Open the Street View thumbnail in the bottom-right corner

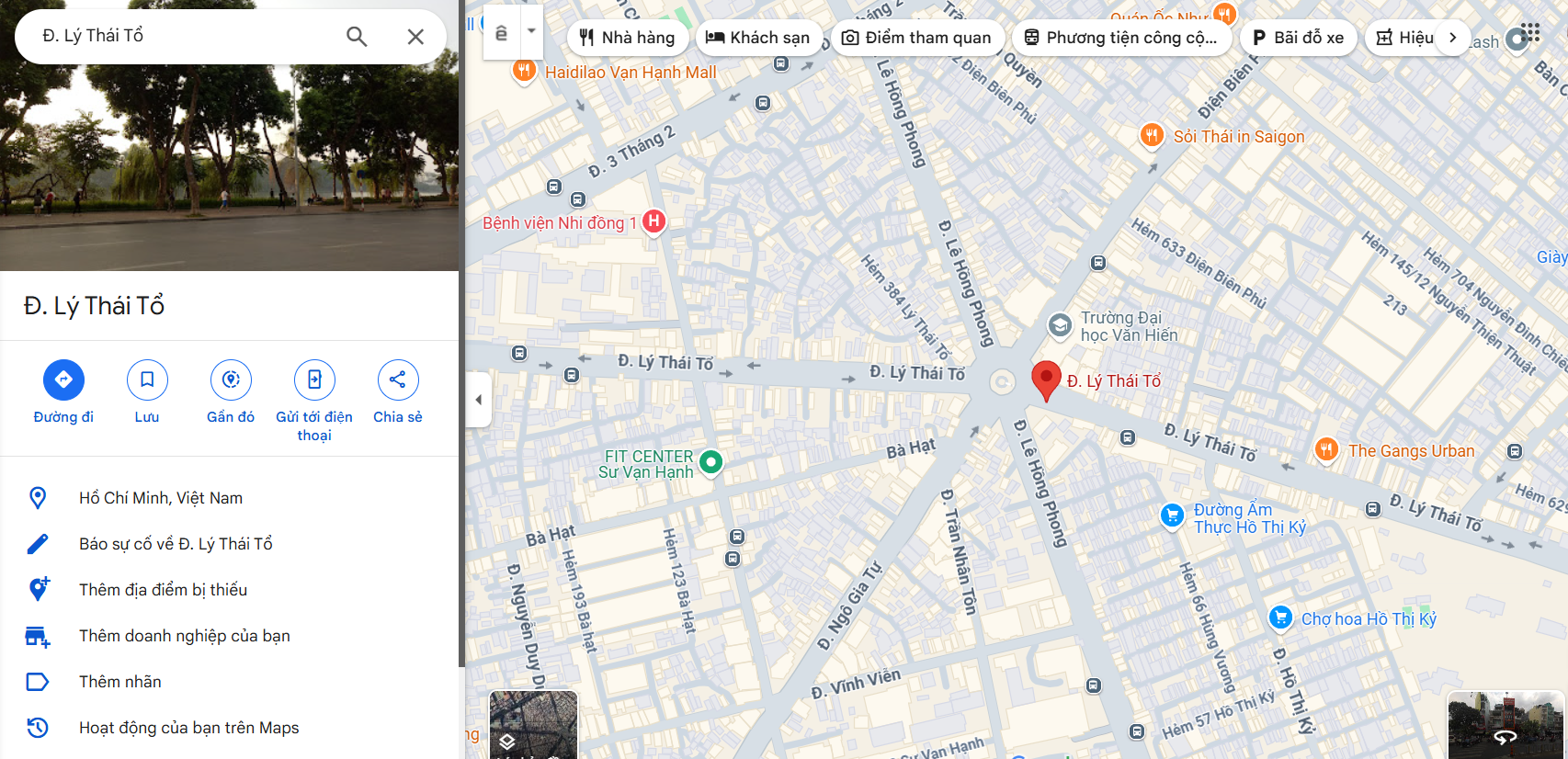(1506, 725)
